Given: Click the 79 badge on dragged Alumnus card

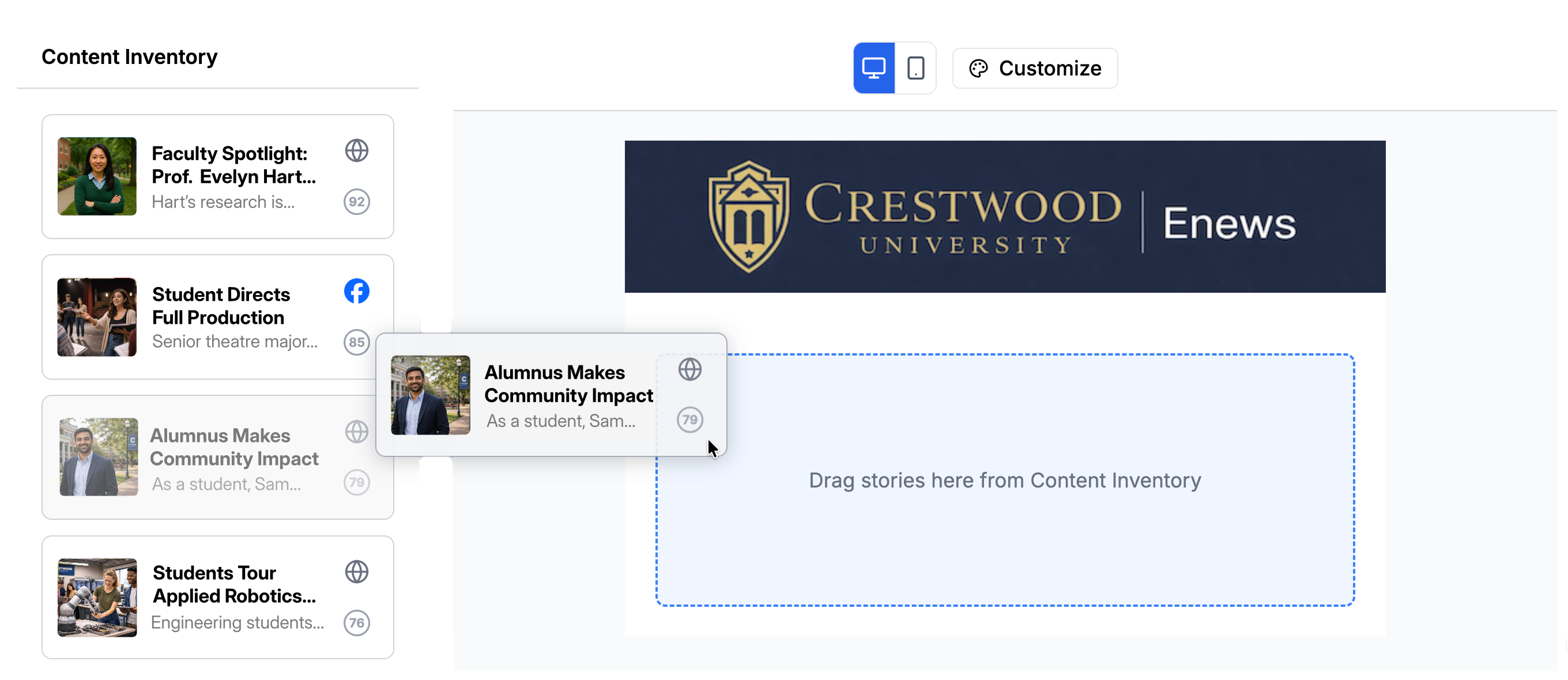Looking at the screenshot, I should [x=689, y=420].
